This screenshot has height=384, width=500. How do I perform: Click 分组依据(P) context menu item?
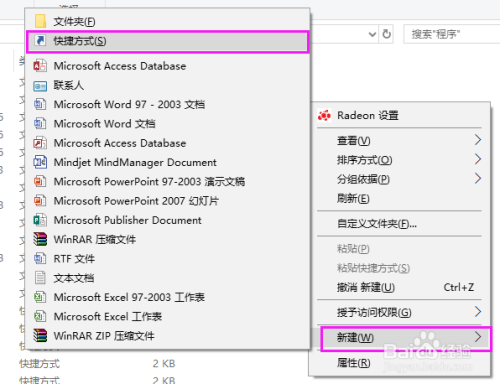click(x=400, y=179)
